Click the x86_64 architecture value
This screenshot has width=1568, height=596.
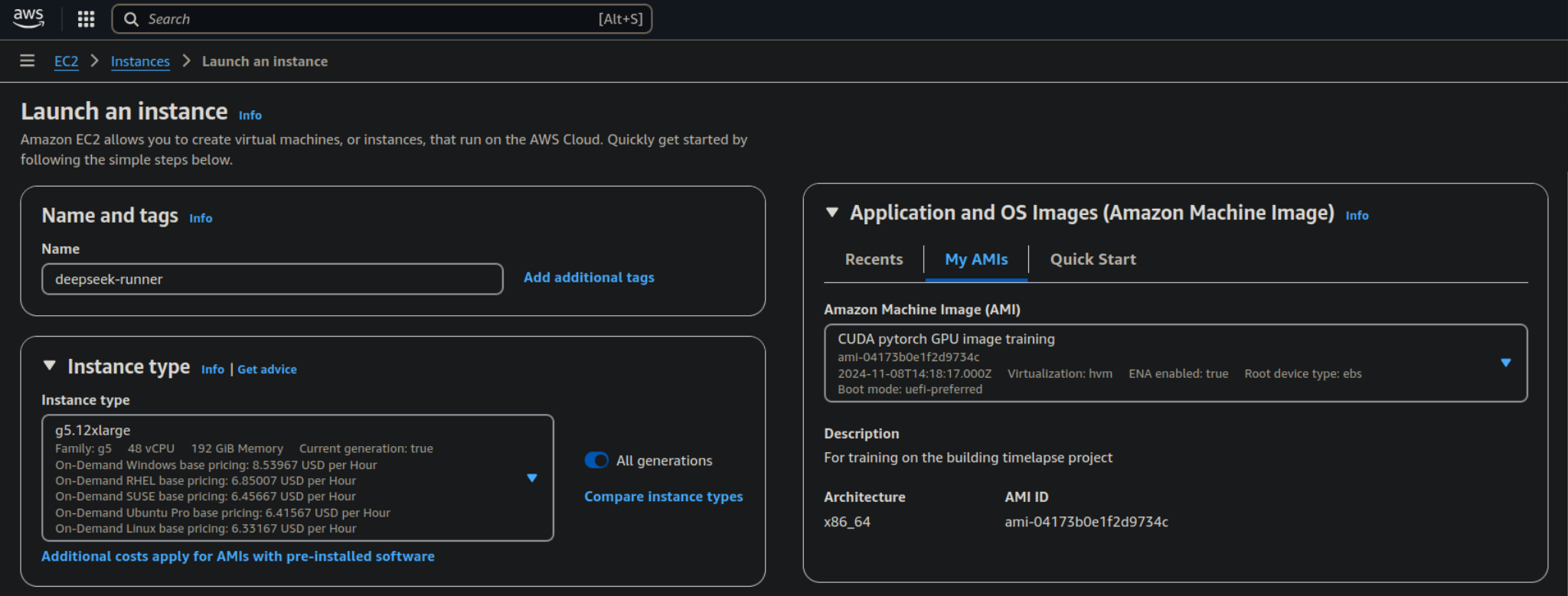(x=847, y=522)
